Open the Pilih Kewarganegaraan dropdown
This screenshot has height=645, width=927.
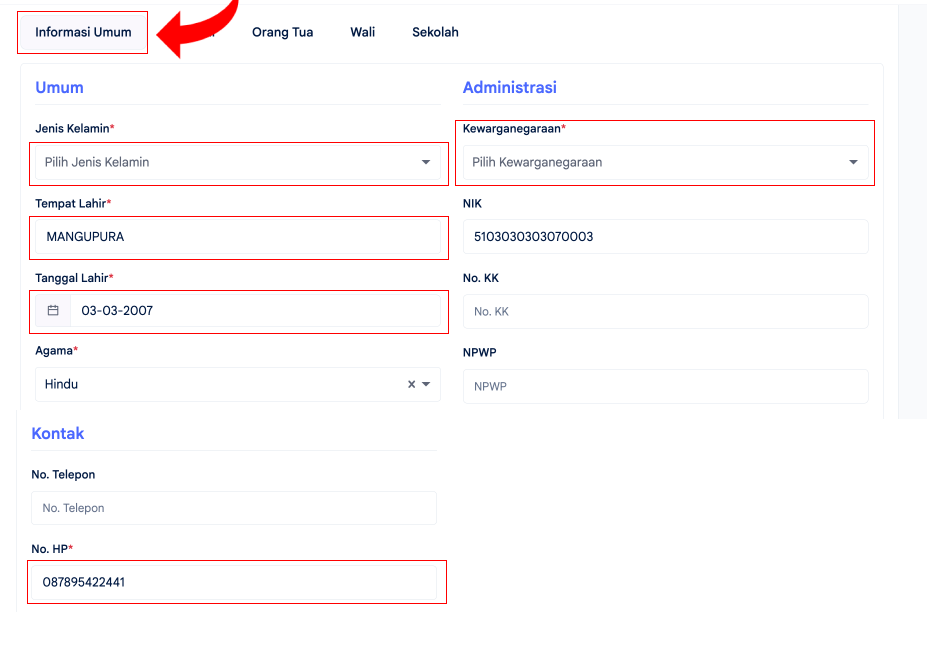666,162
